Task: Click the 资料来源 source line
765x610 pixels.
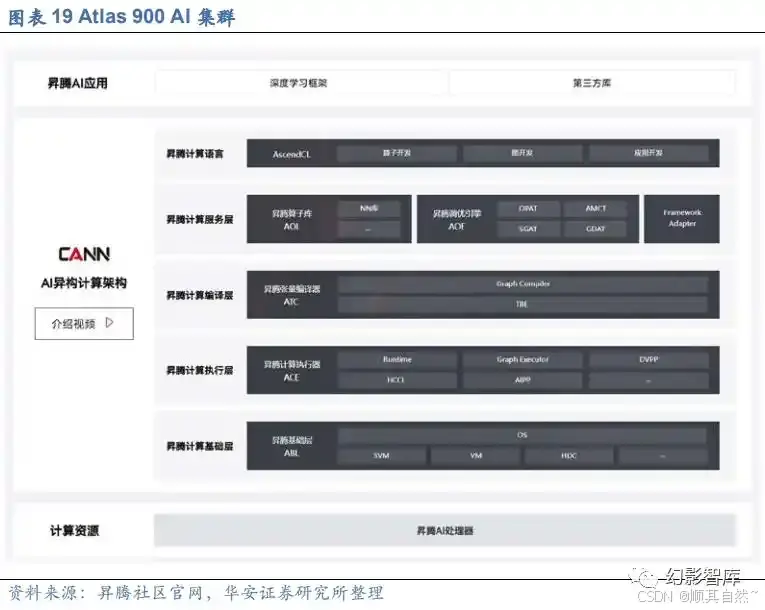Action: (196, 593)
